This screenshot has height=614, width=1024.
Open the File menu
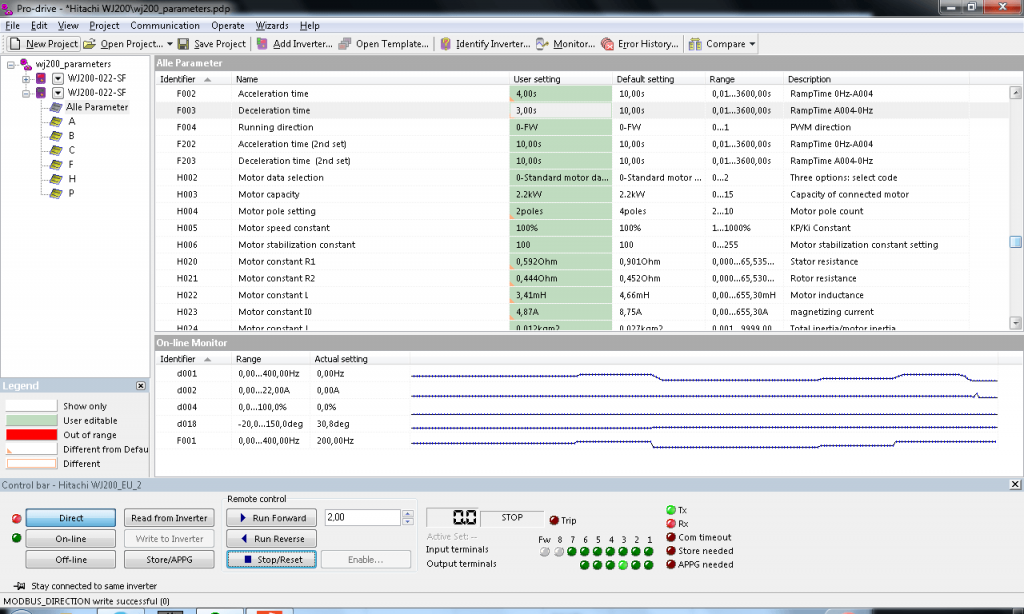tap(12, 25)
